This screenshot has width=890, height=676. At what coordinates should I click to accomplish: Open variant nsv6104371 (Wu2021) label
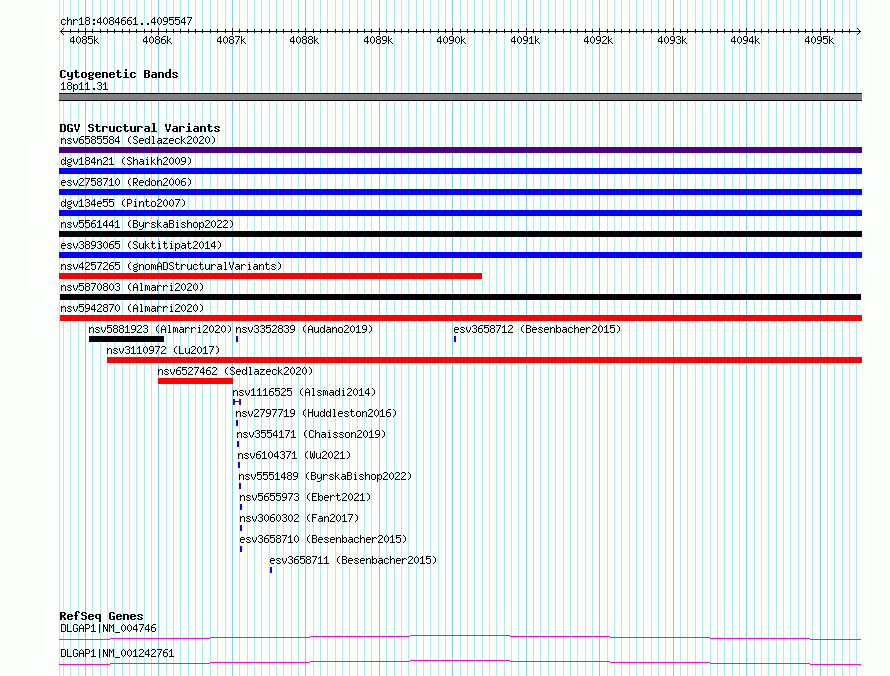tap(294, 455)
